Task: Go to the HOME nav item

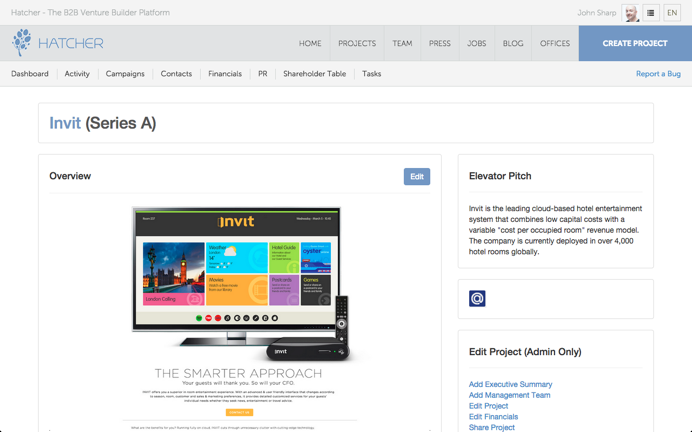Action: click(310, 43)
